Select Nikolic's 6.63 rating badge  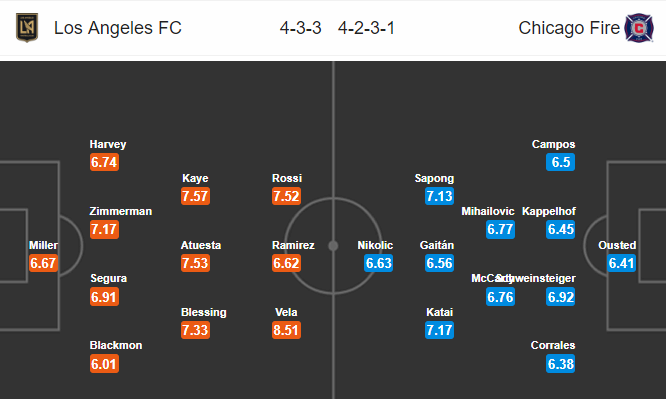pyautogui.click(x=378, y=263)
